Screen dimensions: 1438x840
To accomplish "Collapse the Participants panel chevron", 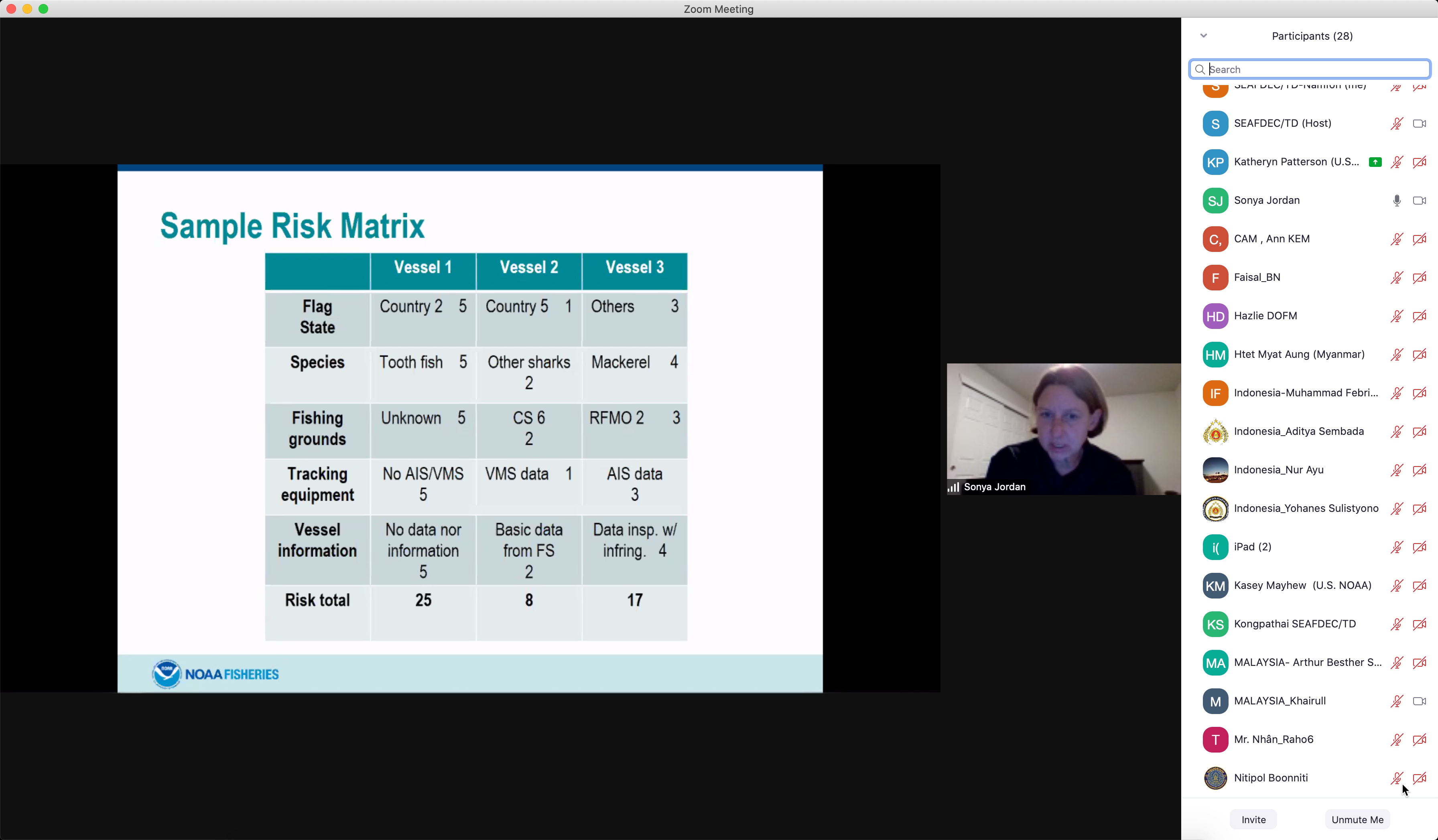I will (1203, 36).
